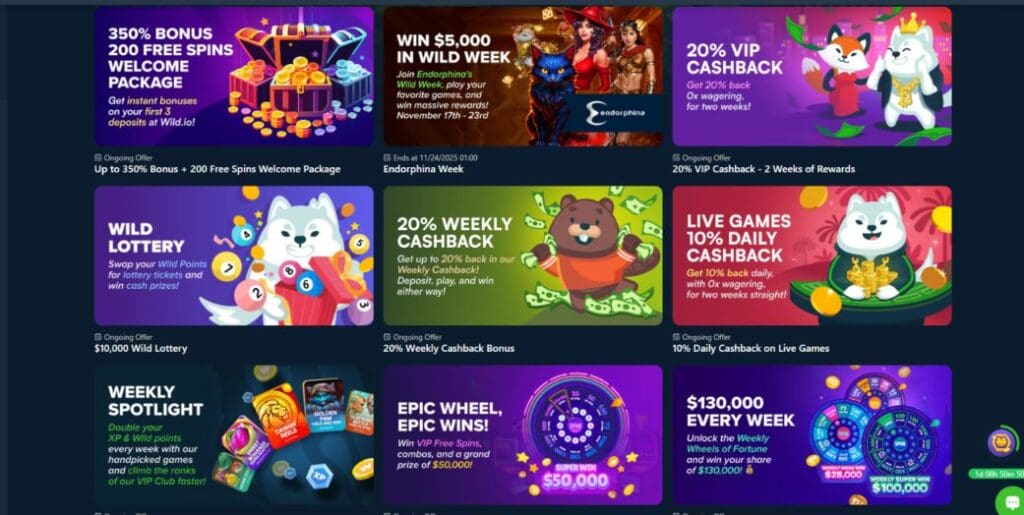Open the Win $5,000 in Wild Week banner
The height and width of the screenshot is (515, 1024).
pyautogui.click(x=522, y=76)
